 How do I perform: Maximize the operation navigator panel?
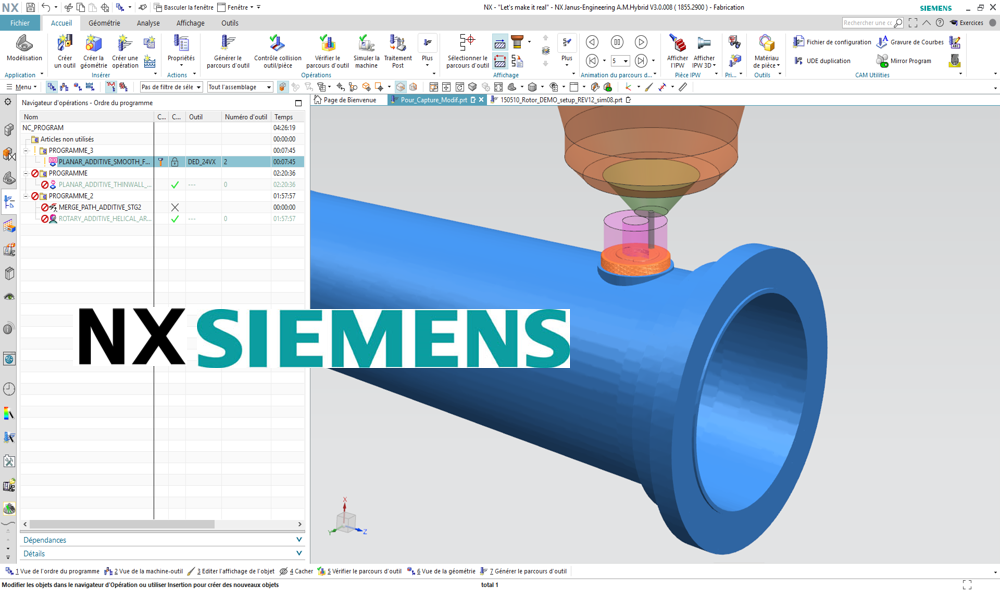298,103
